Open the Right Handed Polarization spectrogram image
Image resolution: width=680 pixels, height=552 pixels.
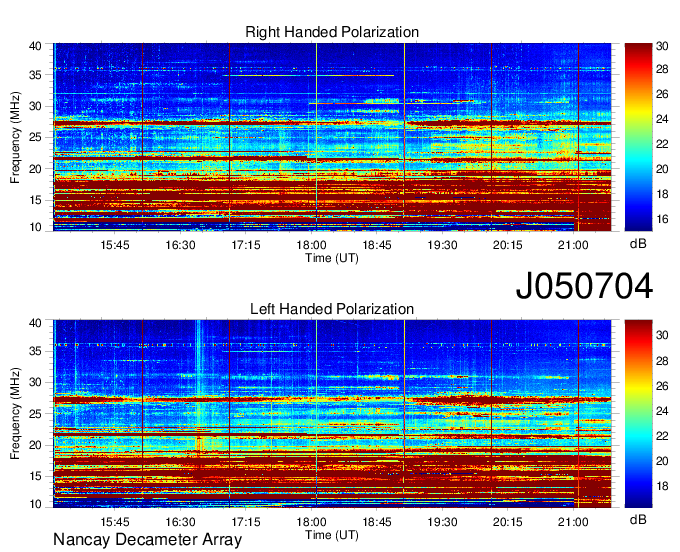(x=332, y=137)
